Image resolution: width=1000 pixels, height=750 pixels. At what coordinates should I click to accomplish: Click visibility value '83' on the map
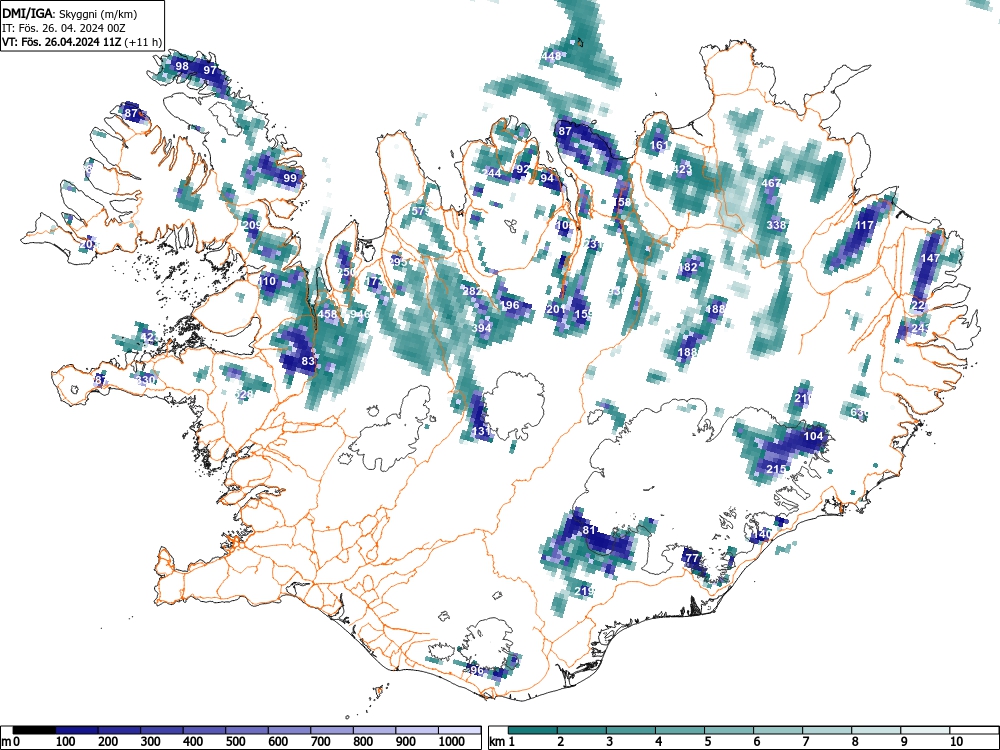point(308,360)
